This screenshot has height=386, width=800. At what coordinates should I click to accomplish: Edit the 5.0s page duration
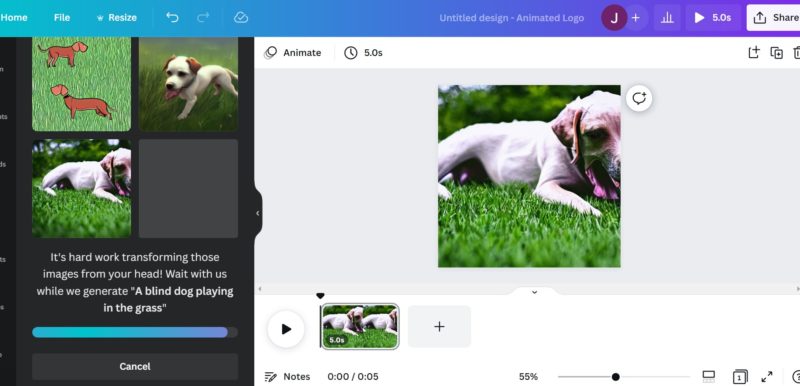point(363,53)
